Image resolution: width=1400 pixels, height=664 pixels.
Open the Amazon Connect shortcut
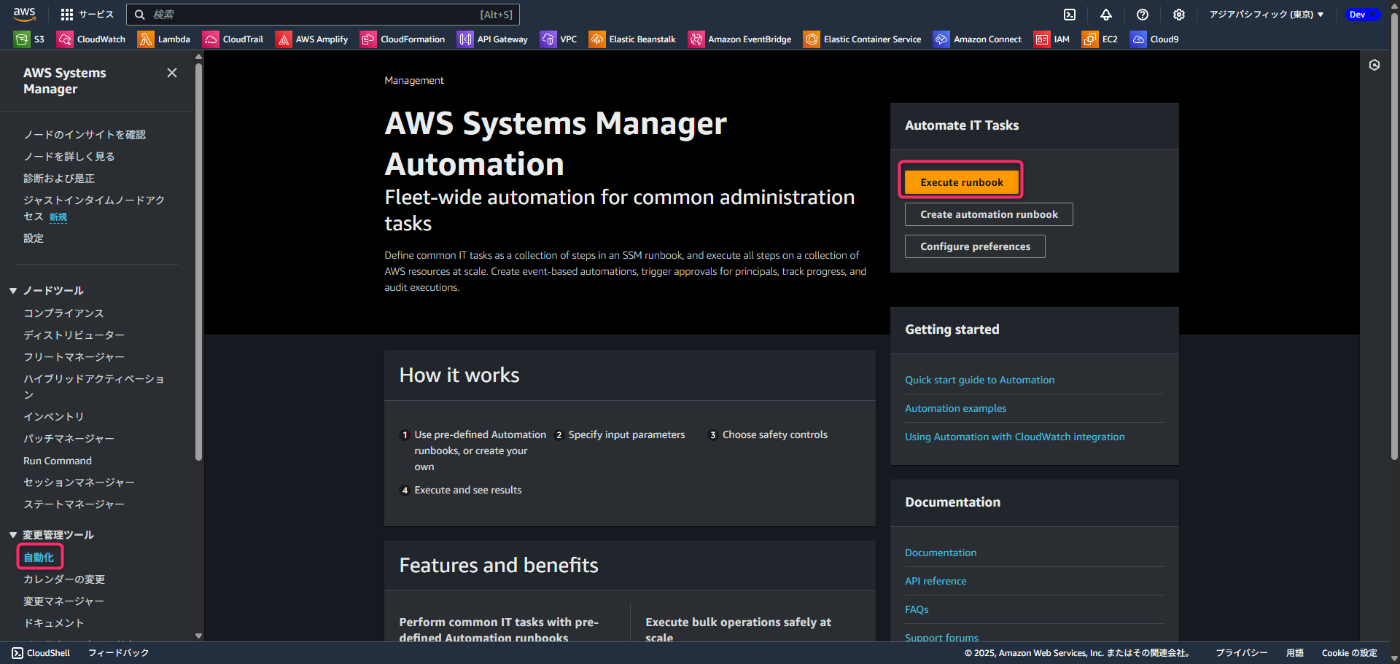[x=978, y=39]
